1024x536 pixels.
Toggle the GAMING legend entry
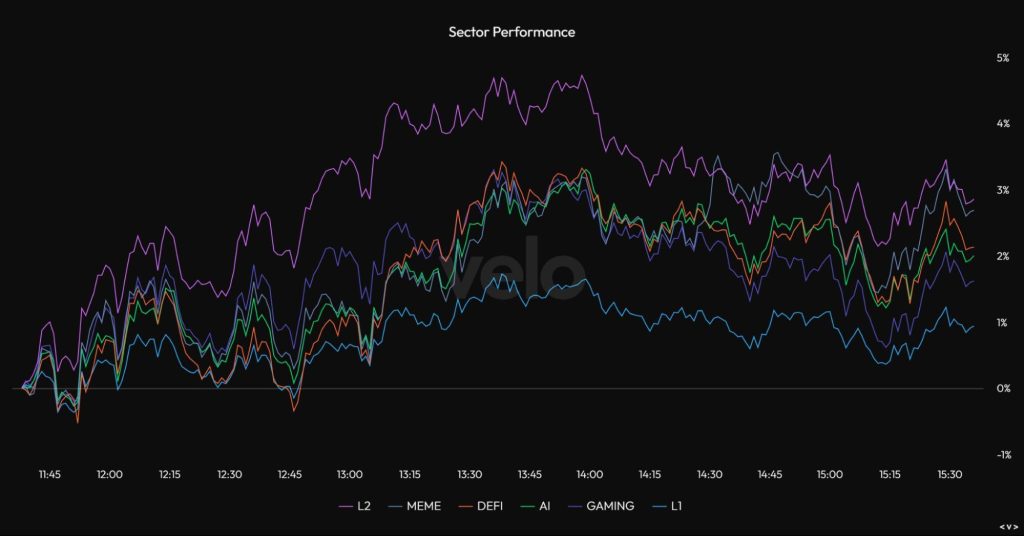[x=601, y=506]
